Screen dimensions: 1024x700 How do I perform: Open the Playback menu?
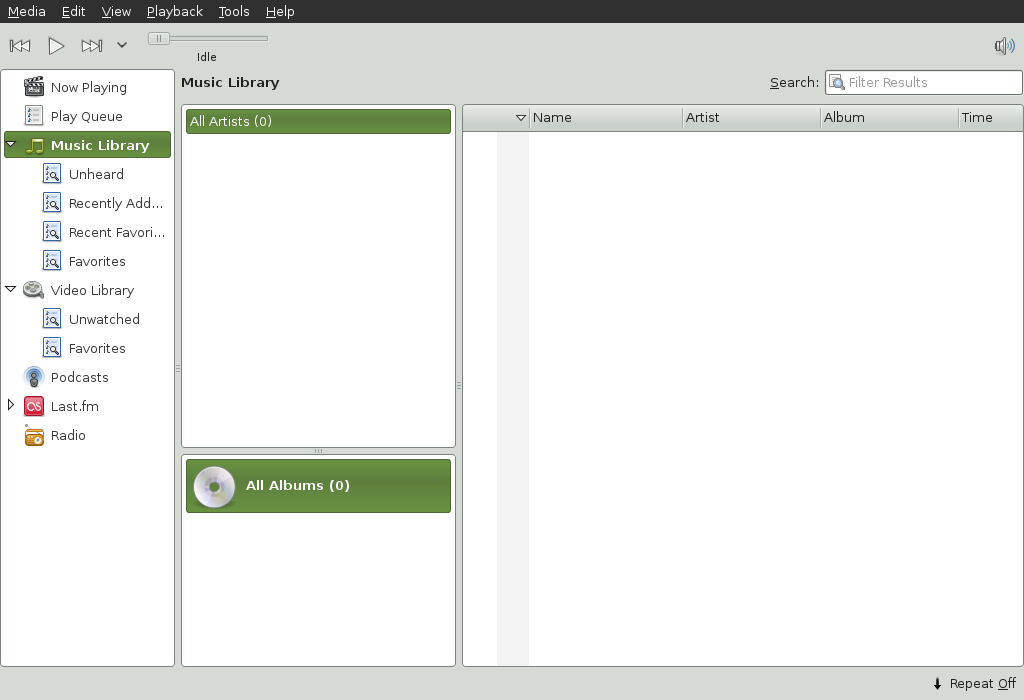(x=174, y=11)
